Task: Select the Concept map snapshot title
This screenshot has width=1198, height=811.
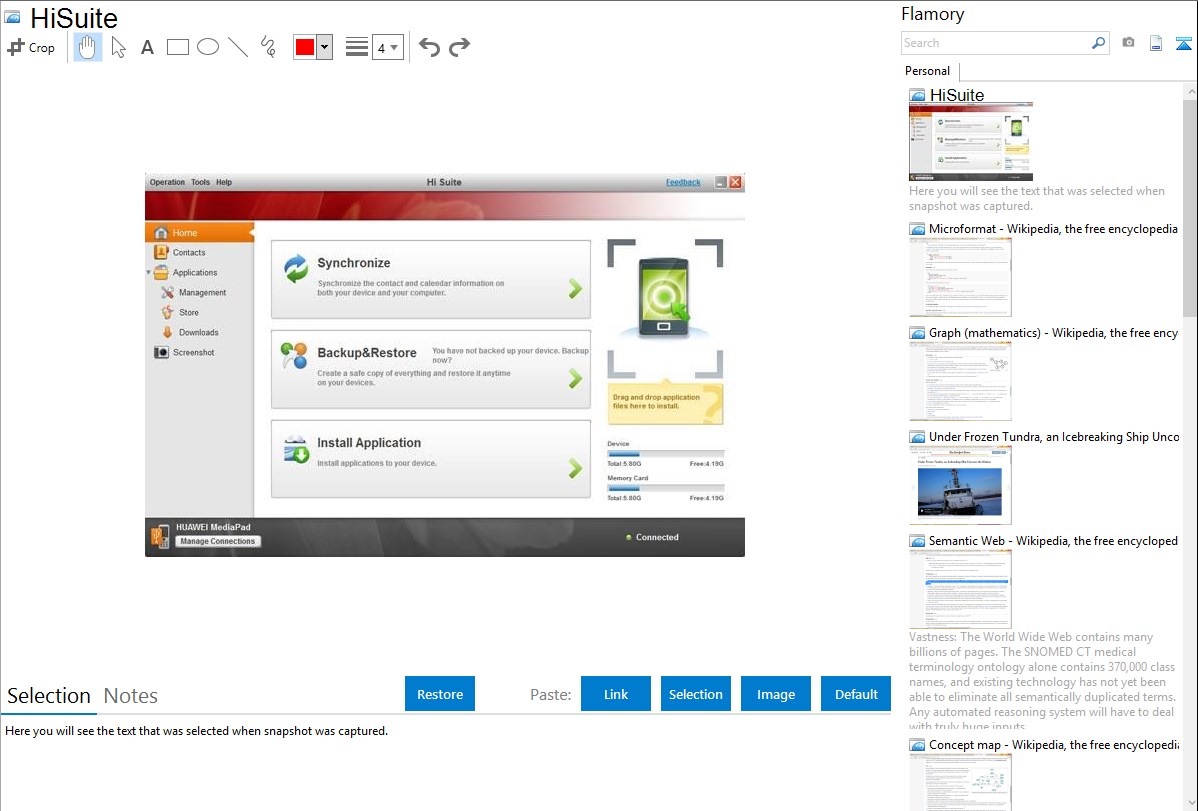Action: pos(1053,744)
